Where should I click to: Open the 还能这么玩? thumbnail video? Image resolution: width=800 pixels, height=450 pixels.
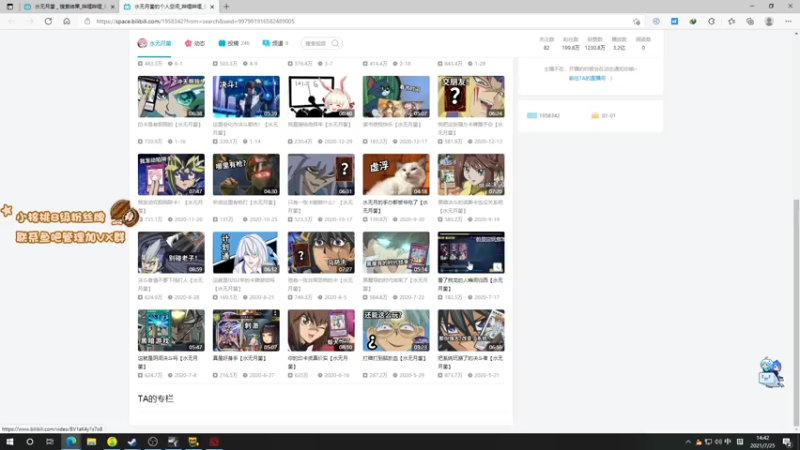(396, 331)
